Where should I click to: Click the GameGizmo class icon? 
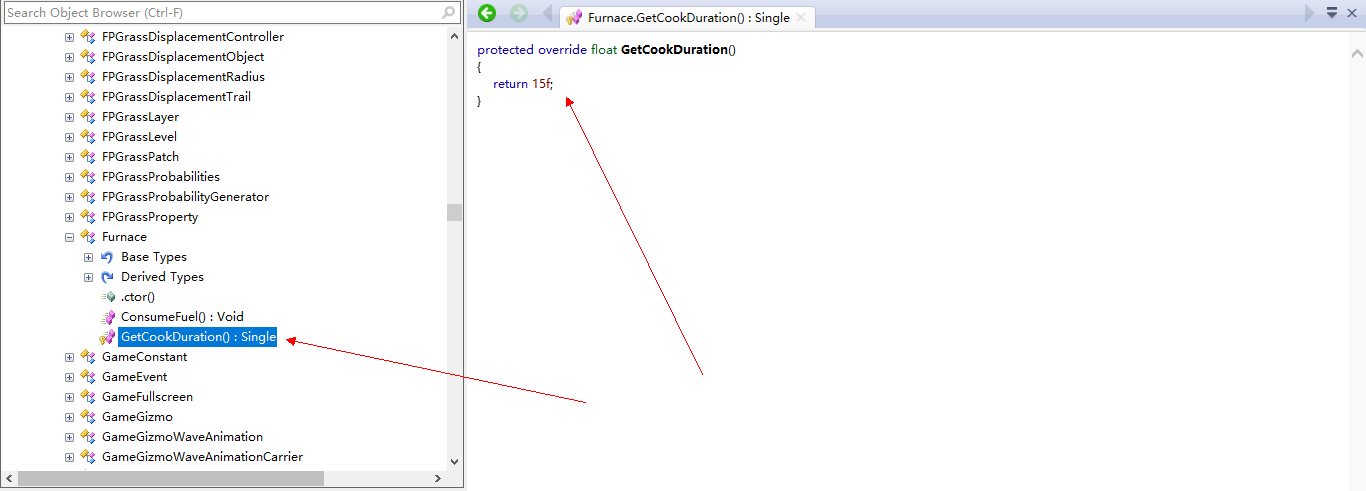coord(88,417)
